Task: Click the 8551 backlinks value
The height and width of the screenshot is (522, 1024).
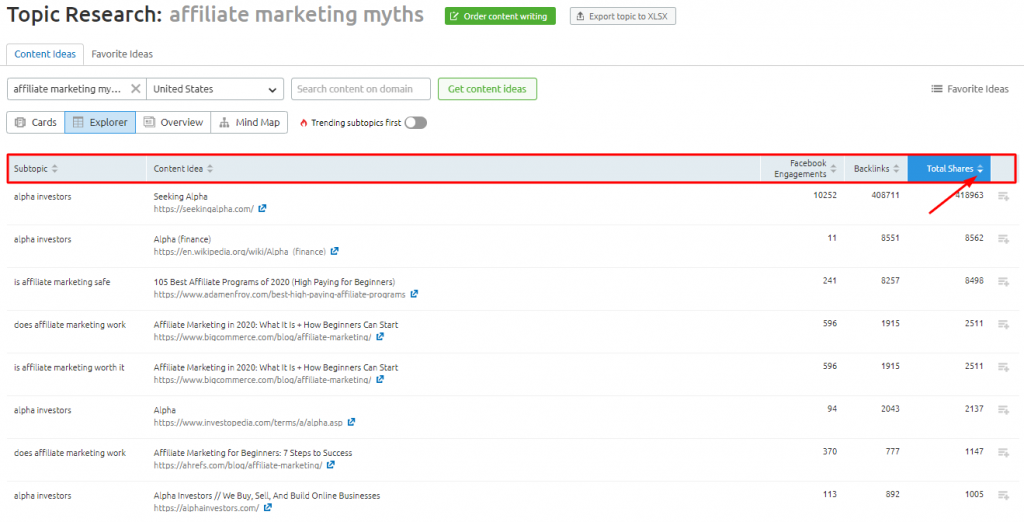Action: pyautogui.click(x=889, y=238)
